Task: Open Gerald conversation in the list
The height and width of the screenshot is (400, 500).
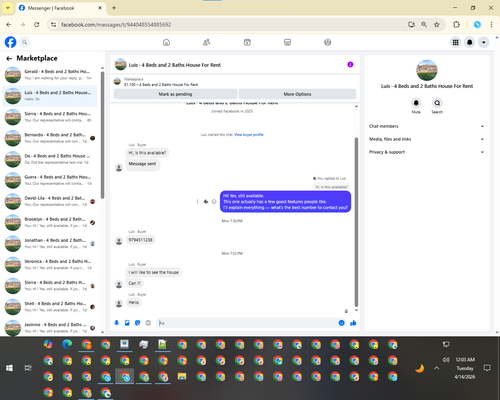Action: pyautogui.click(x=50, y=75)
